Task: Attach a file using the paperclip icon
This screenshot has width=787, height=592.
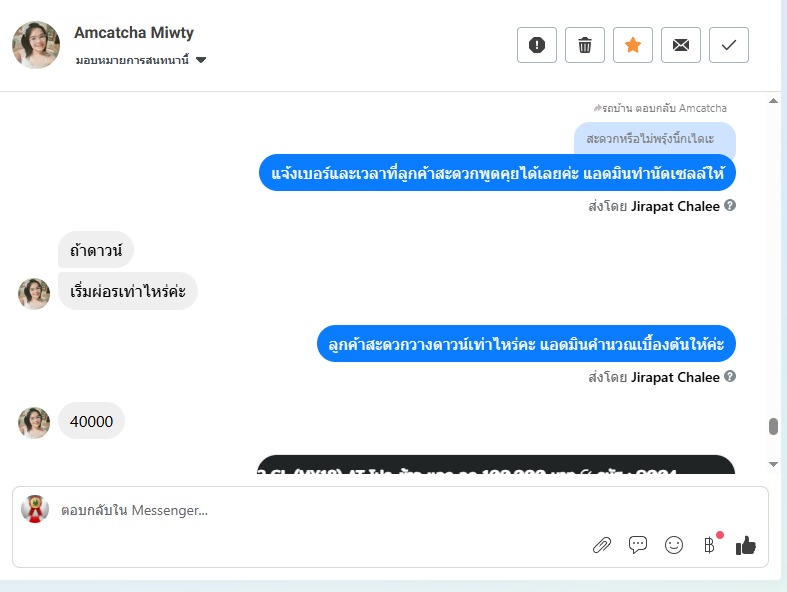Action: click(x=602, y=545)
